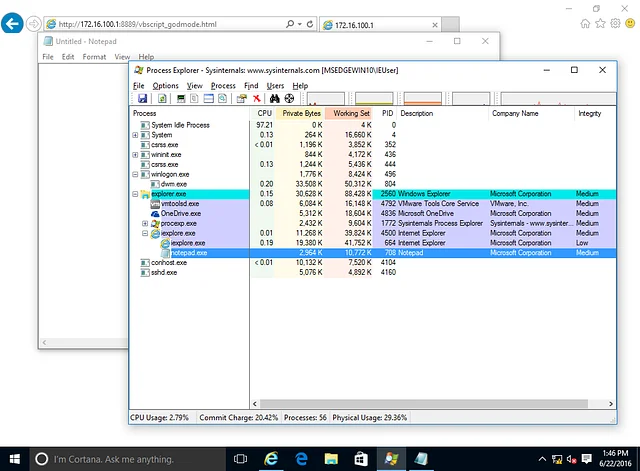Open the Options menu in Process Explorer
Viewport: 640px width, 471px height.
[x=165, y=86]
